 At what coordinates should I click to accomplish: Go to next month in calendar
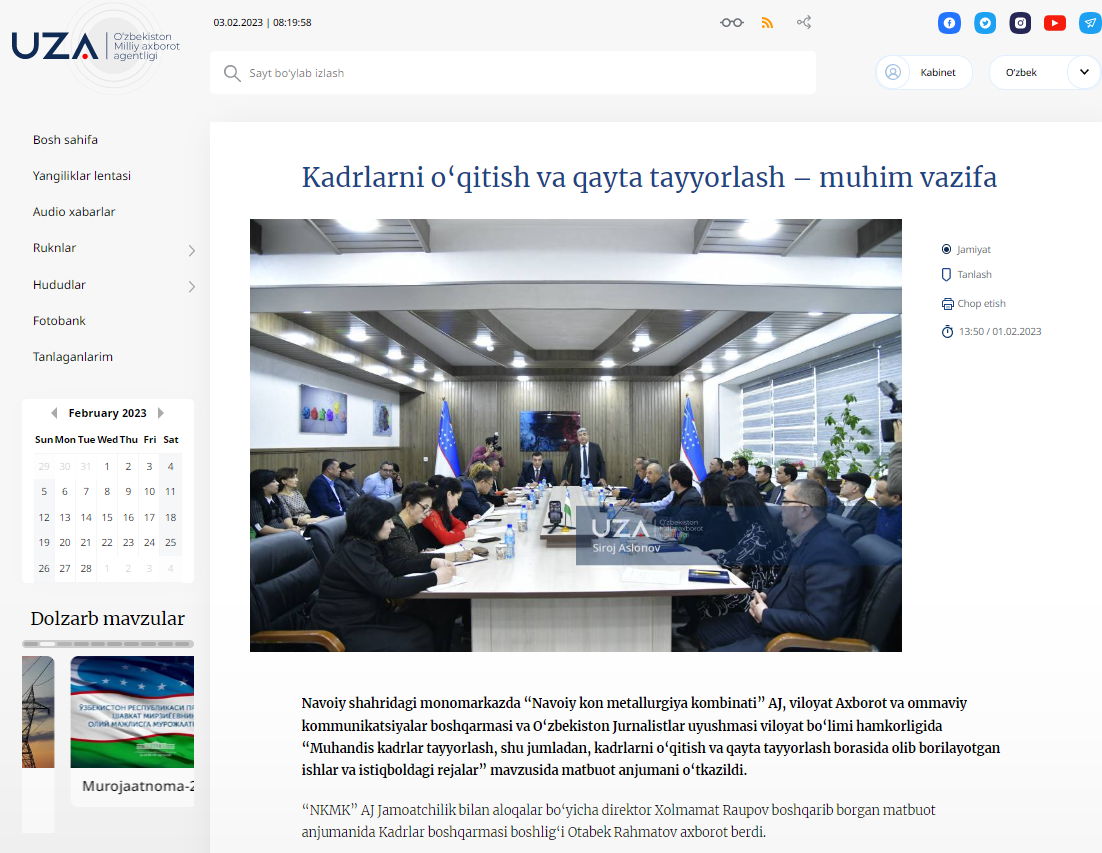(x=161, y=413)
